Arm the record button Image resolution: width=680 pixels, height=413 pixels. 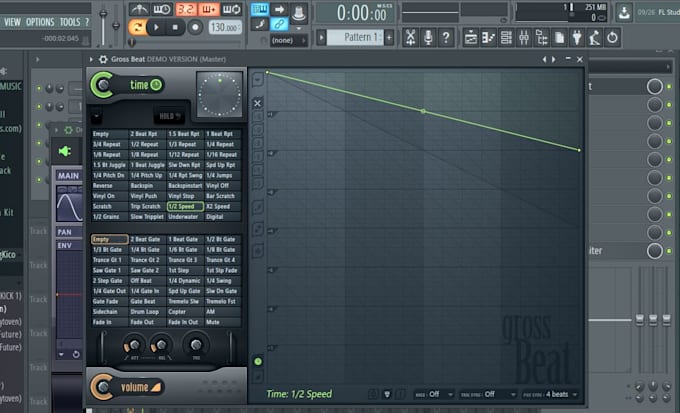[195, 27]
